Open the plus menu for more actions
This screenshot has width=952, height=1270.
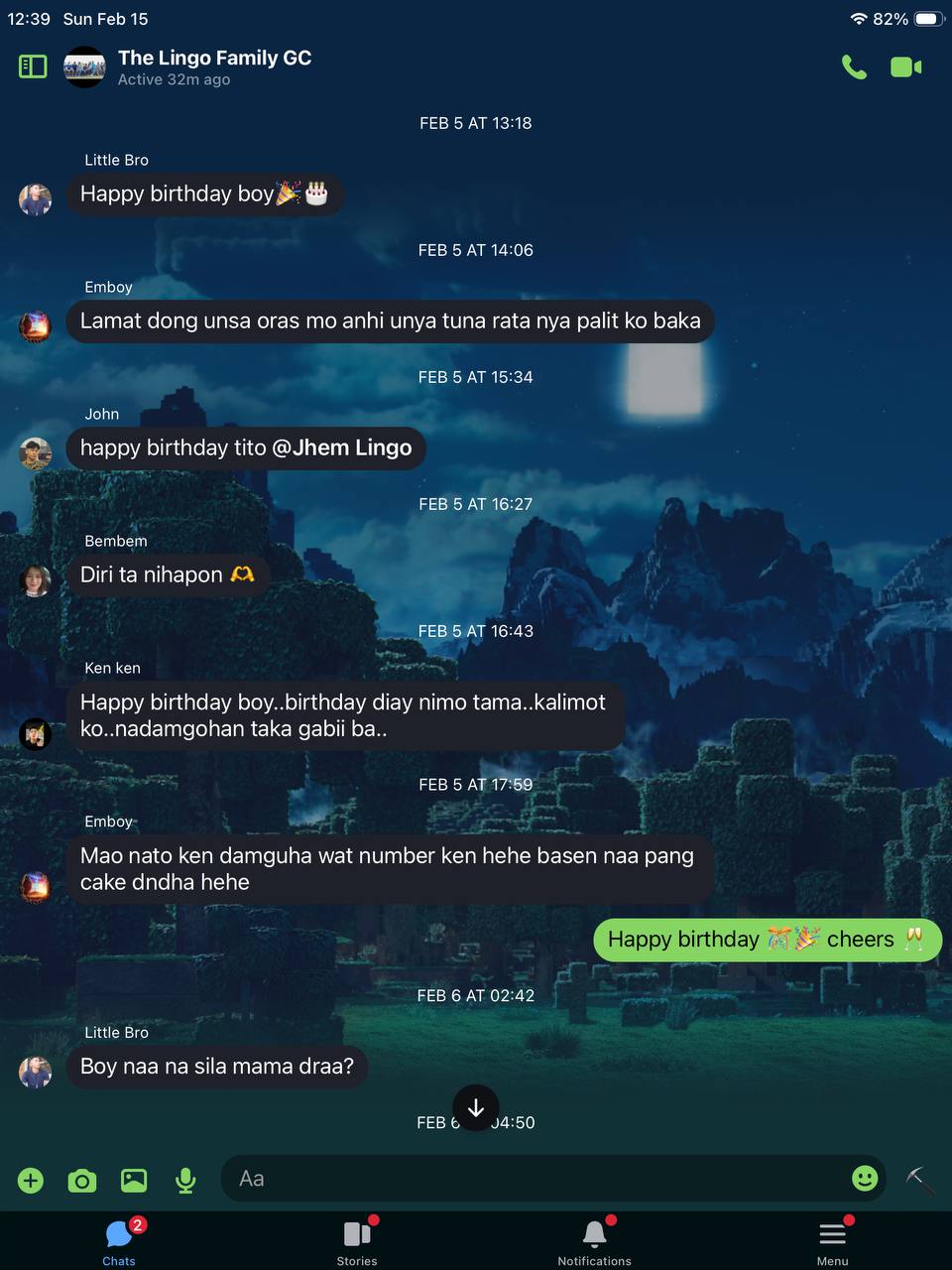tap(31, 1180)
